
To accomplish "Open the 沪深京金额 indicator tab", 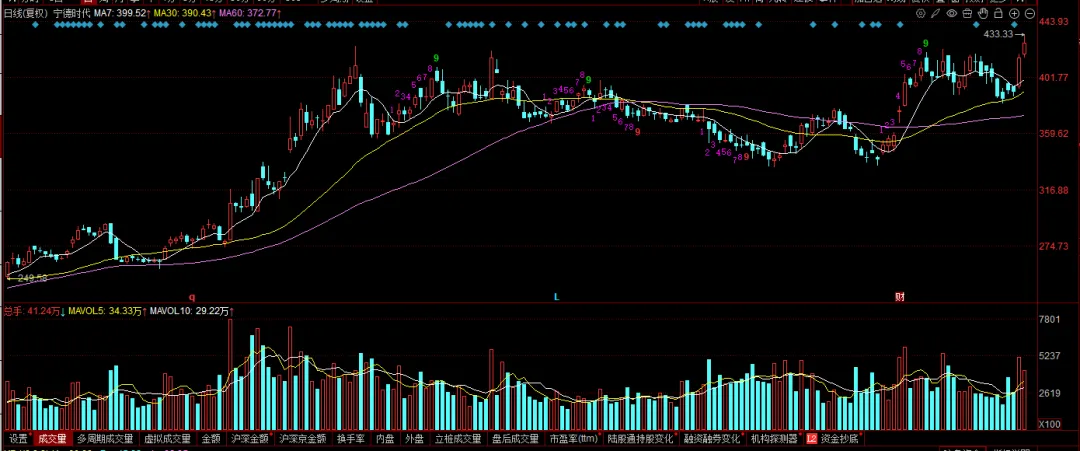I will point(302,438).
